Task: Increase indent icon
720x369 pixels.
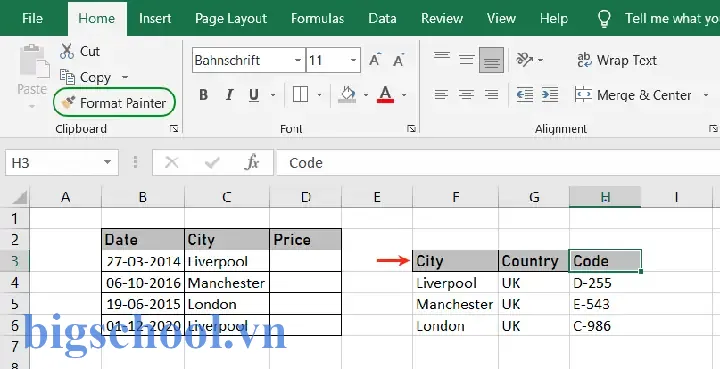Action: point(550,95)
